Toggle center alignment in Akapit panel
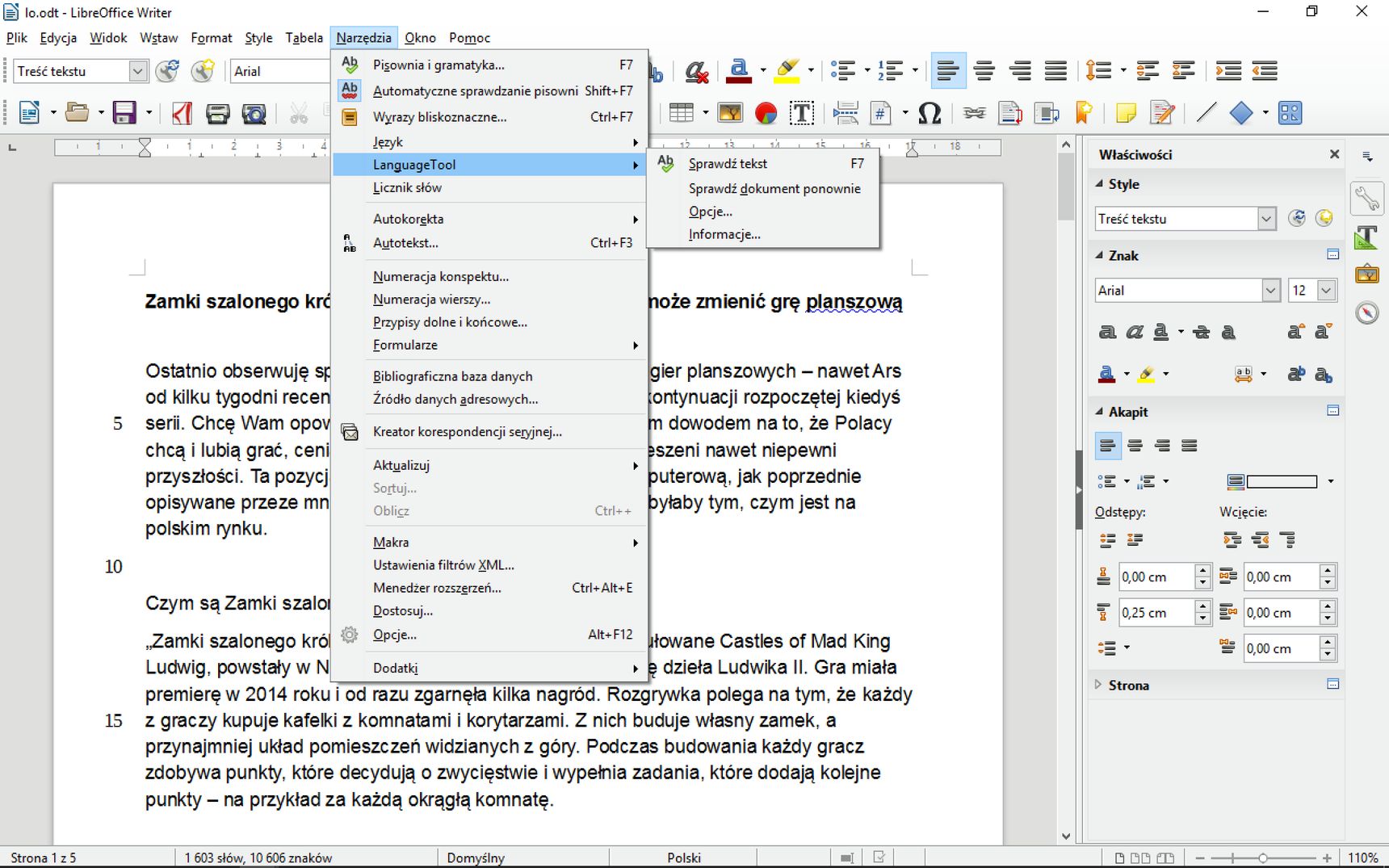Viewport: 1389px width, 868px height. point(1135,446)
